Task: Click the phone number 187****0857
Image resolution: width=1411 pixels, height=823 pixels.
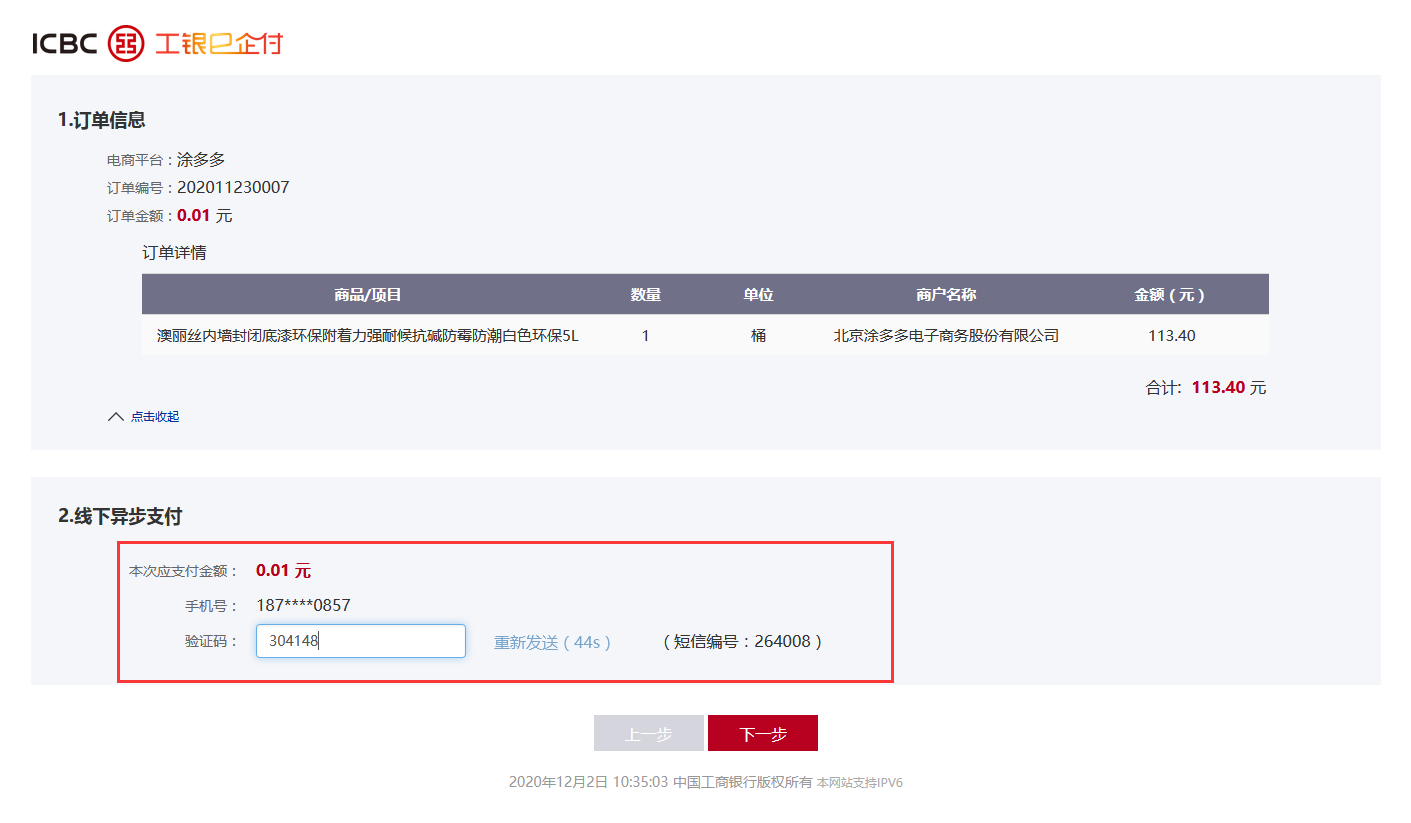Action: pyautogui.click(x=303, y=606)
